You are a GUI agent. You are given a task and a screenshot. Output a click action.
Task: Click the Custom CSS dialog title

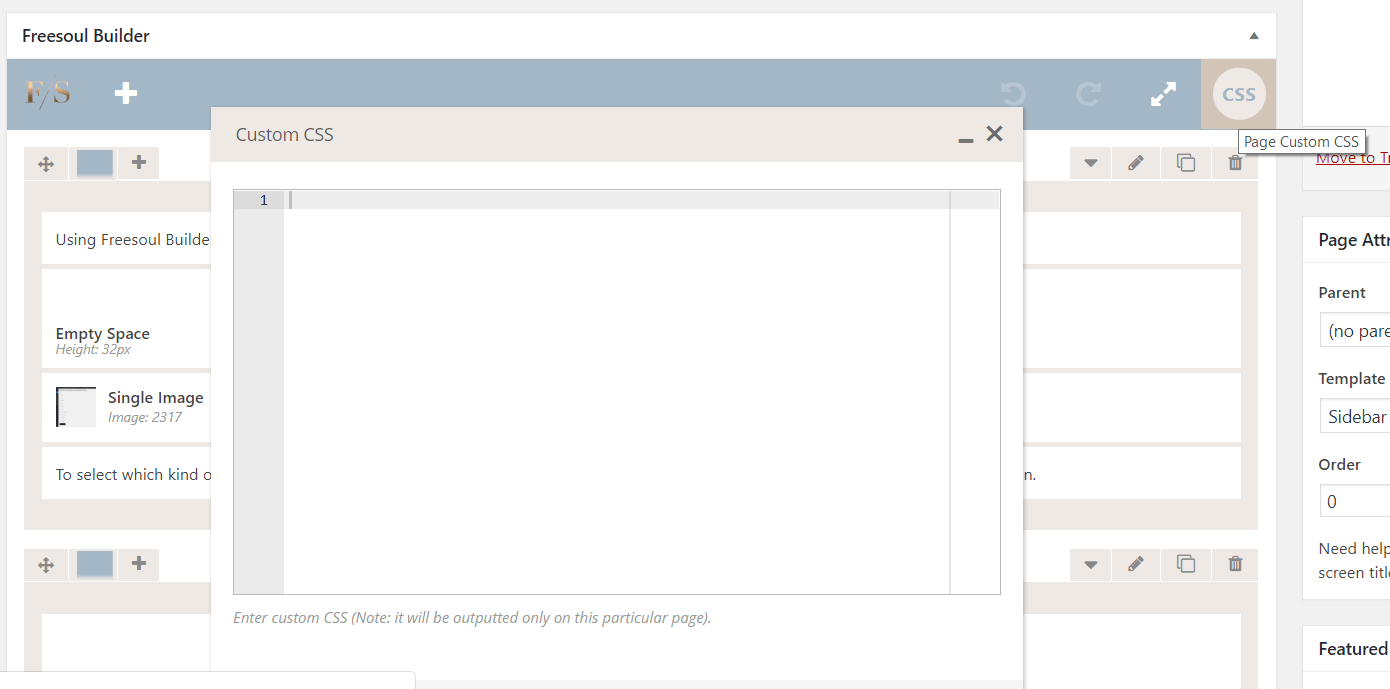[285, 135]
